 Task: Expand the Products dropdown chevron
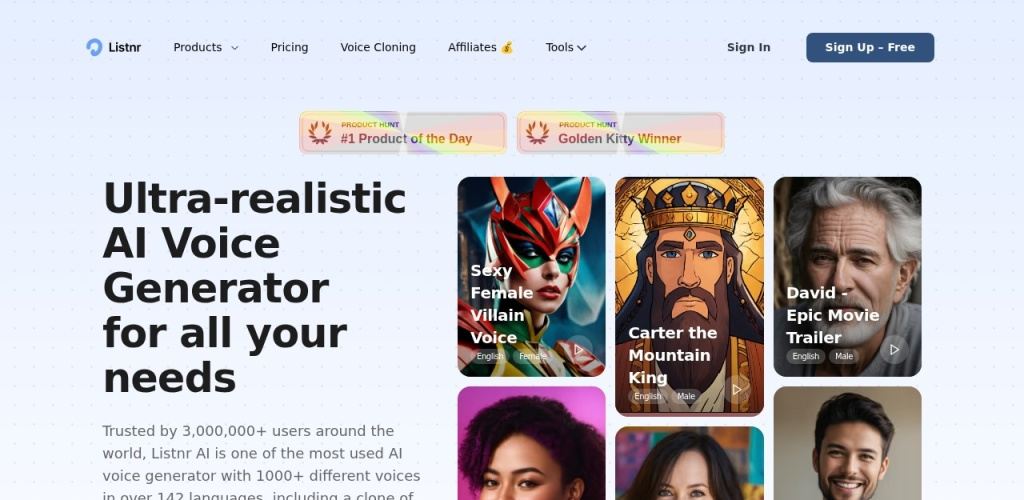point(234,48)
